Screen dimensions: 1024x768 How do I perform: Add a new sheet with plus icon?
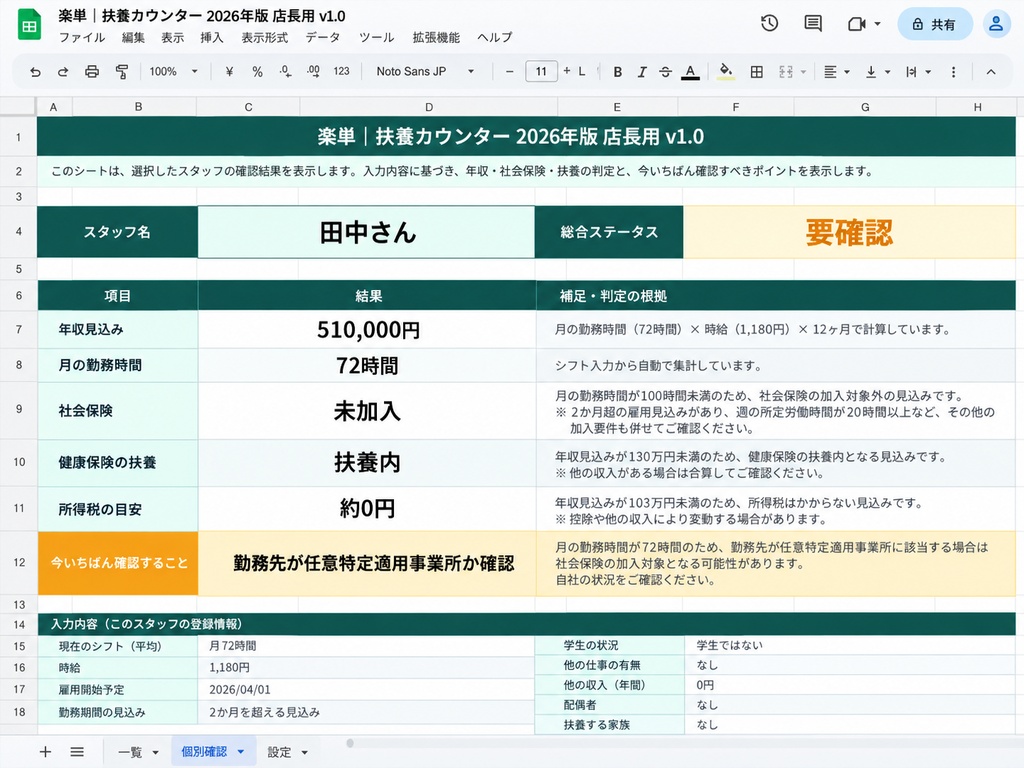(45, 752)
